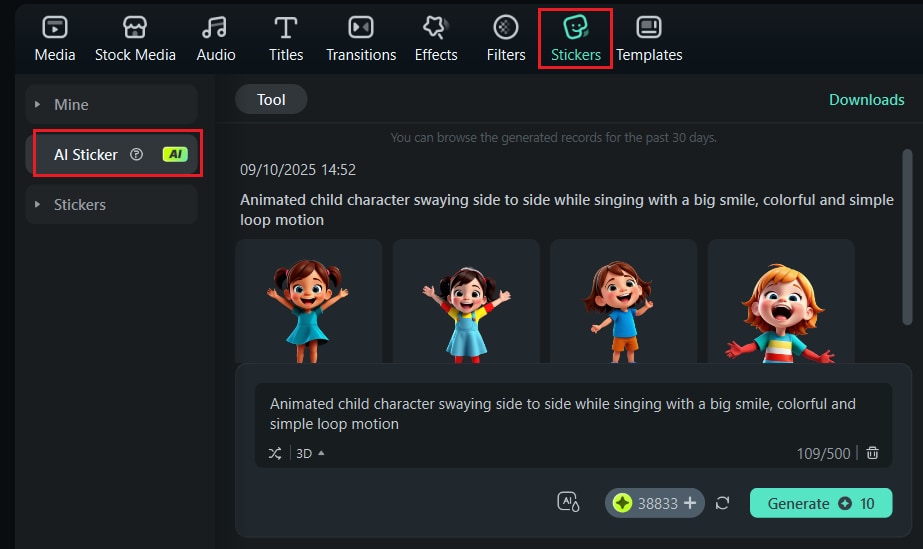
Task: Clear the prompt with the trash icon
Action: 872,452
